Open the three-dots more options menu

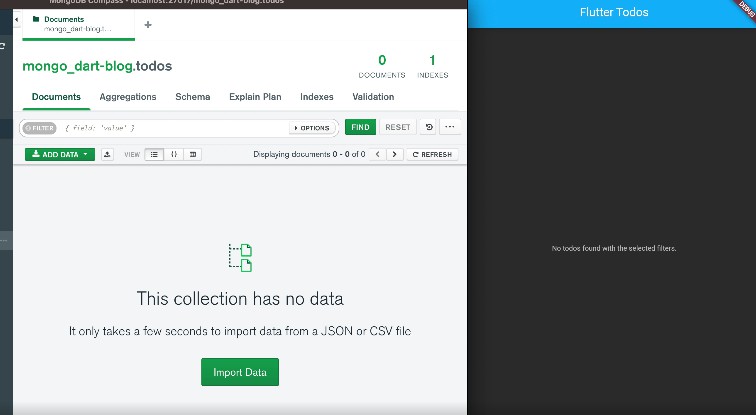[x=450, y=127]
